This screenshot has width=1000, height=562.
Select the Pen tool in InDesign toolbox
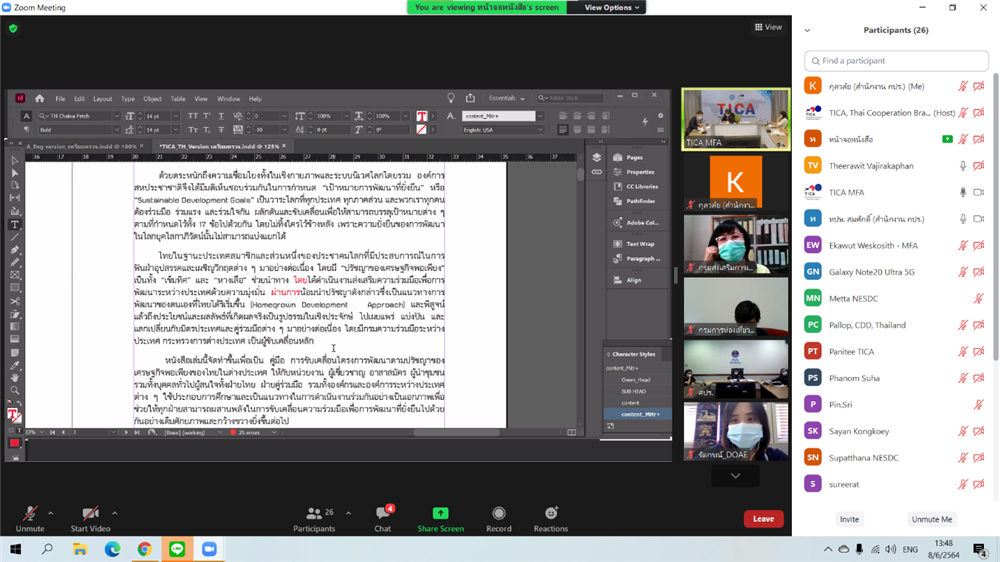tap(15, 249)
